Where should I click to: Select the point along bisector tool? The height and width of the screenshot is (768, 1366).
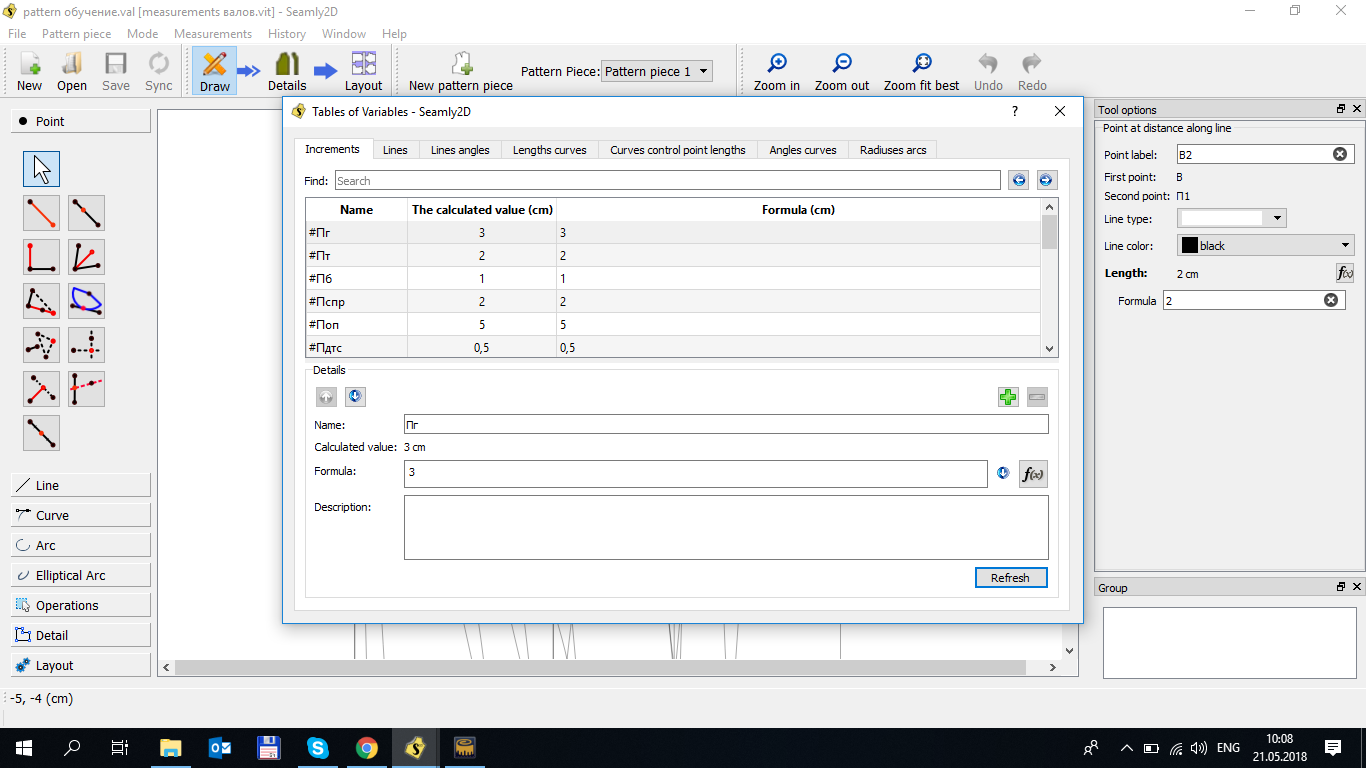pos(86,257)
